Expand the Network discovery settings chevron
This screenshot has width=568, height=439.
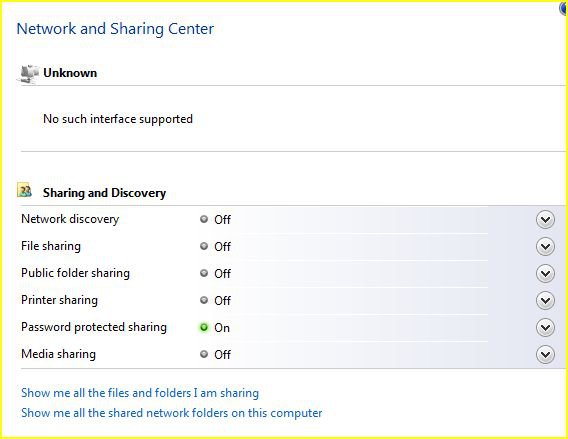(x=545, y=220)
